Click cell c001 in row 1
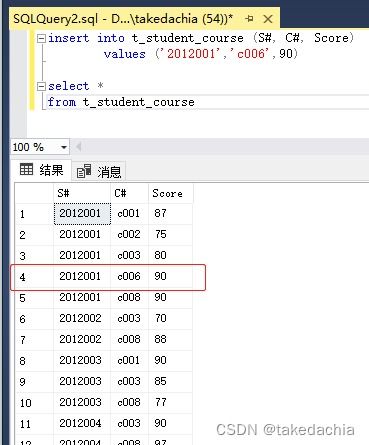The image size is (369, 445). [129, 214]
